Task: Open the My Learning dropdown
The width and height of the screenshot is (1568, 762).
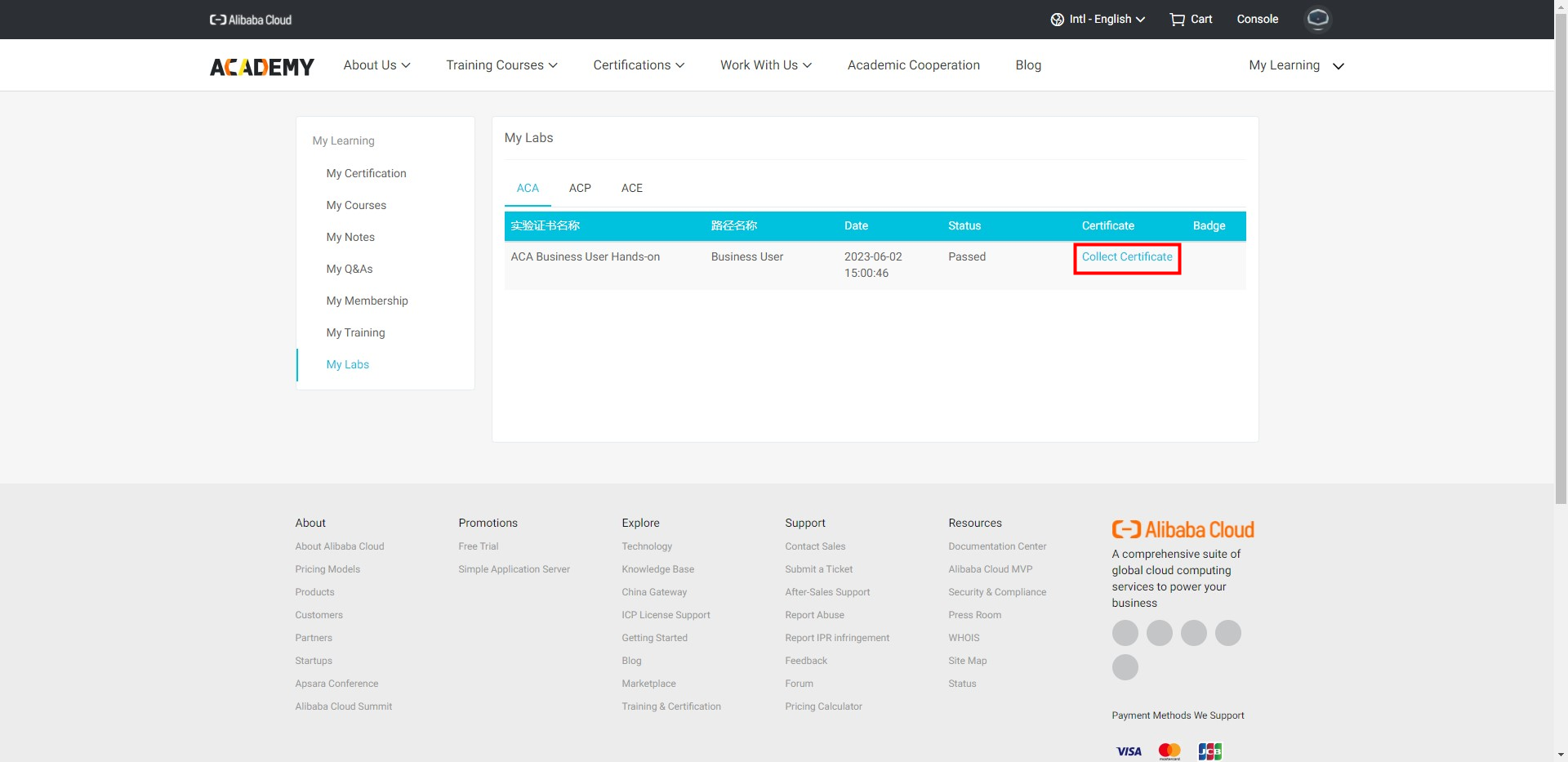Action: pos(1295,65)
